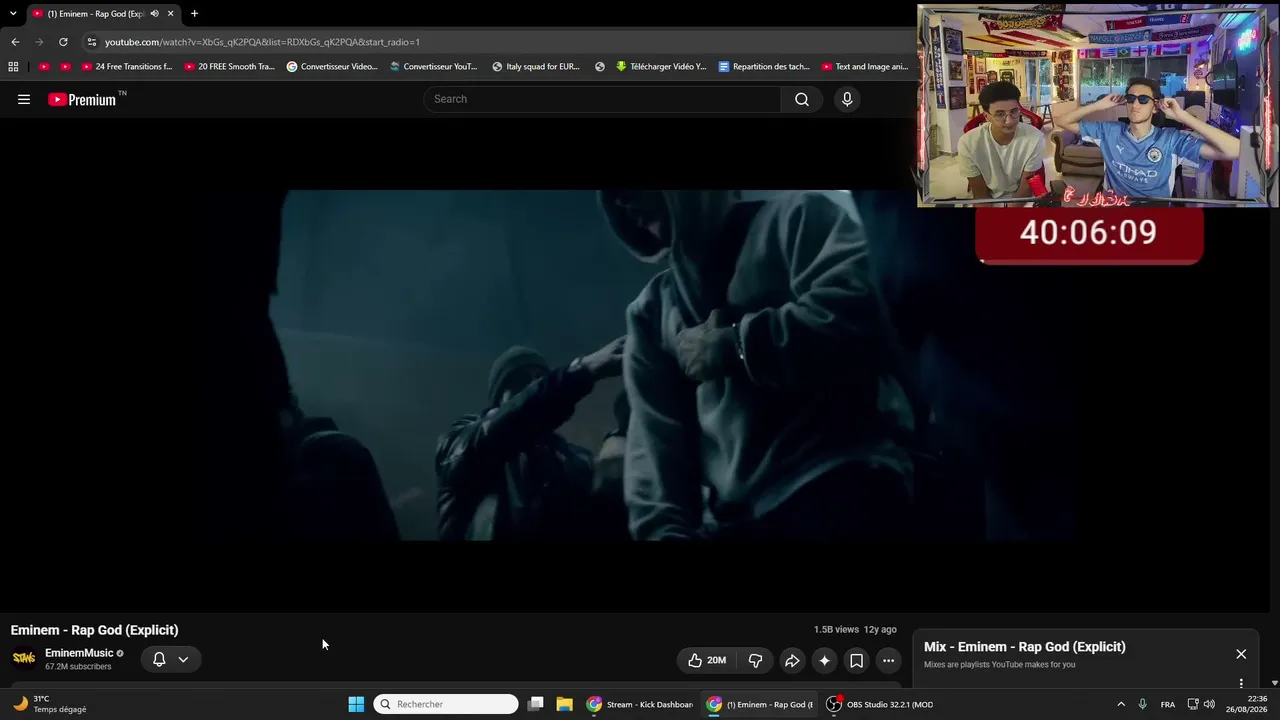Open the globe bookmark before Télécharger Vidéo

[x=600, y=67]
